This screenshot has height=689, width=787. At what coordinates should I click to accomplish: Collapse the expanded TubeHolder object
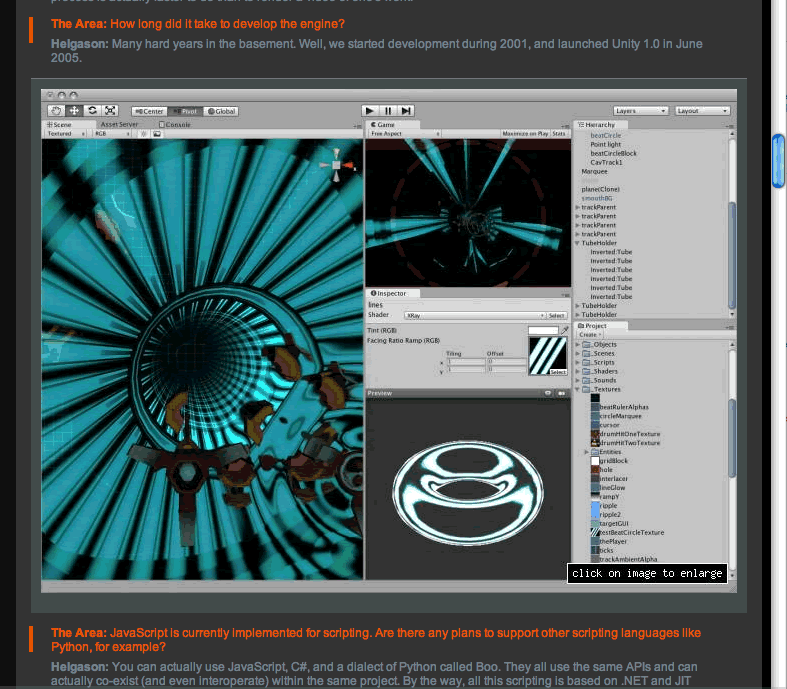click(x=577, y=243)
